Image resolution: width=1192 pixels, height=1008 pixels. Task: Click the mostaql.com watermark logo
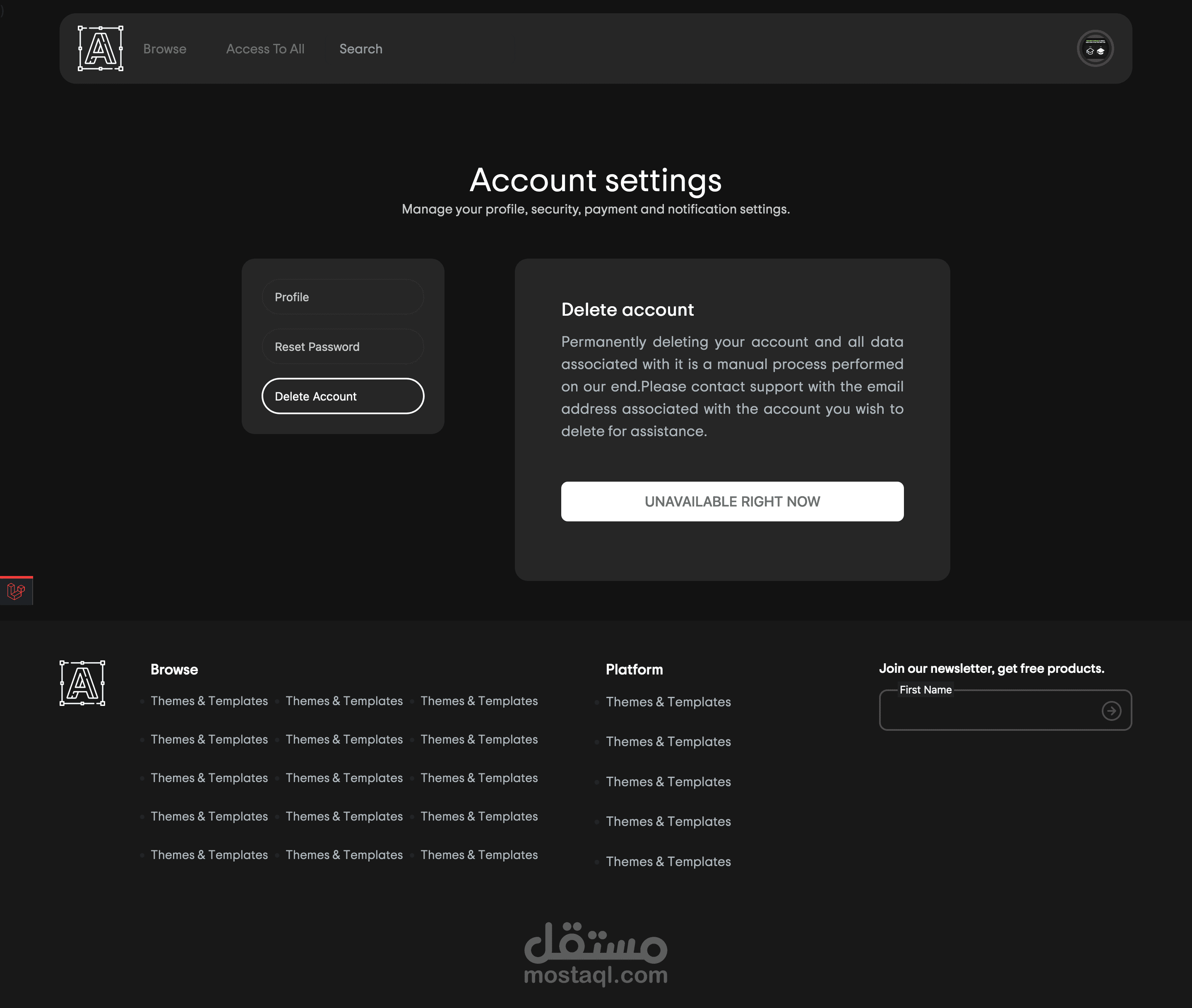tap(596, 954)
